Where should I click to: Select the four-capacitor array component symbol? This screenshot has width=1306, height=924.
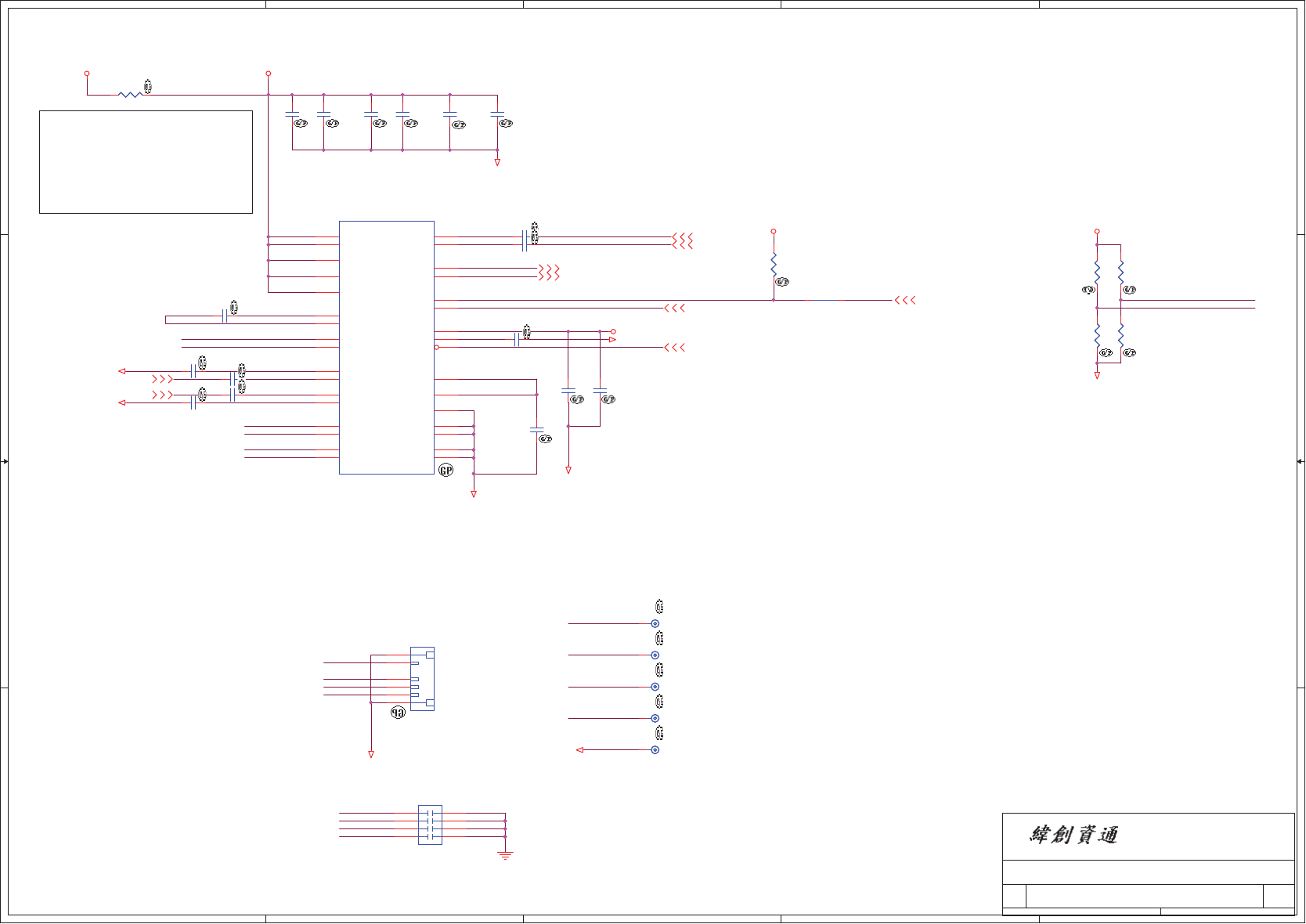[430, 825]
